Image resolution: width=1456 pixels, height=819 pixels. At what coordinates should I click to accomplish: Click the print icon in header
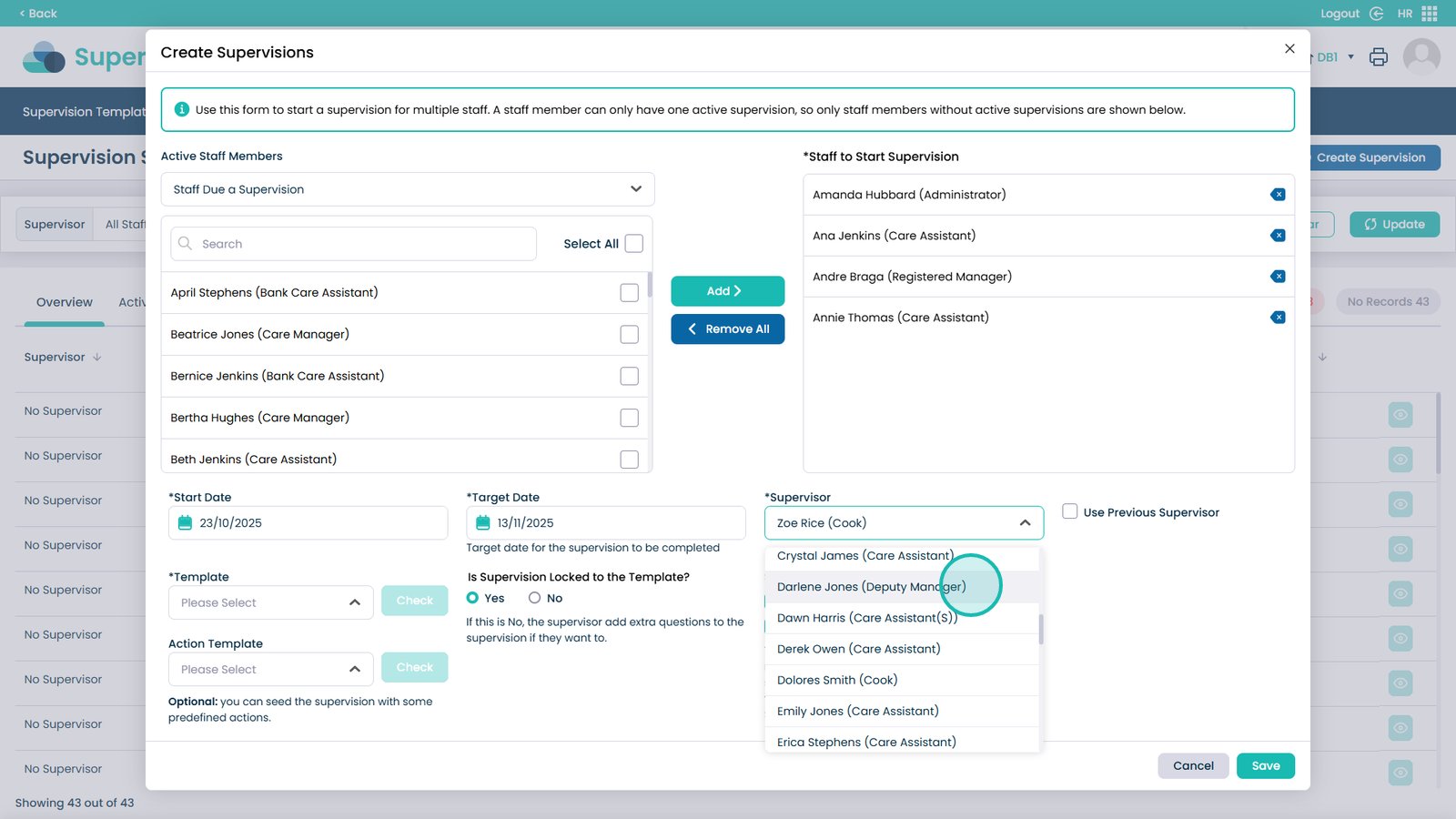click(x=1379, y=57)
